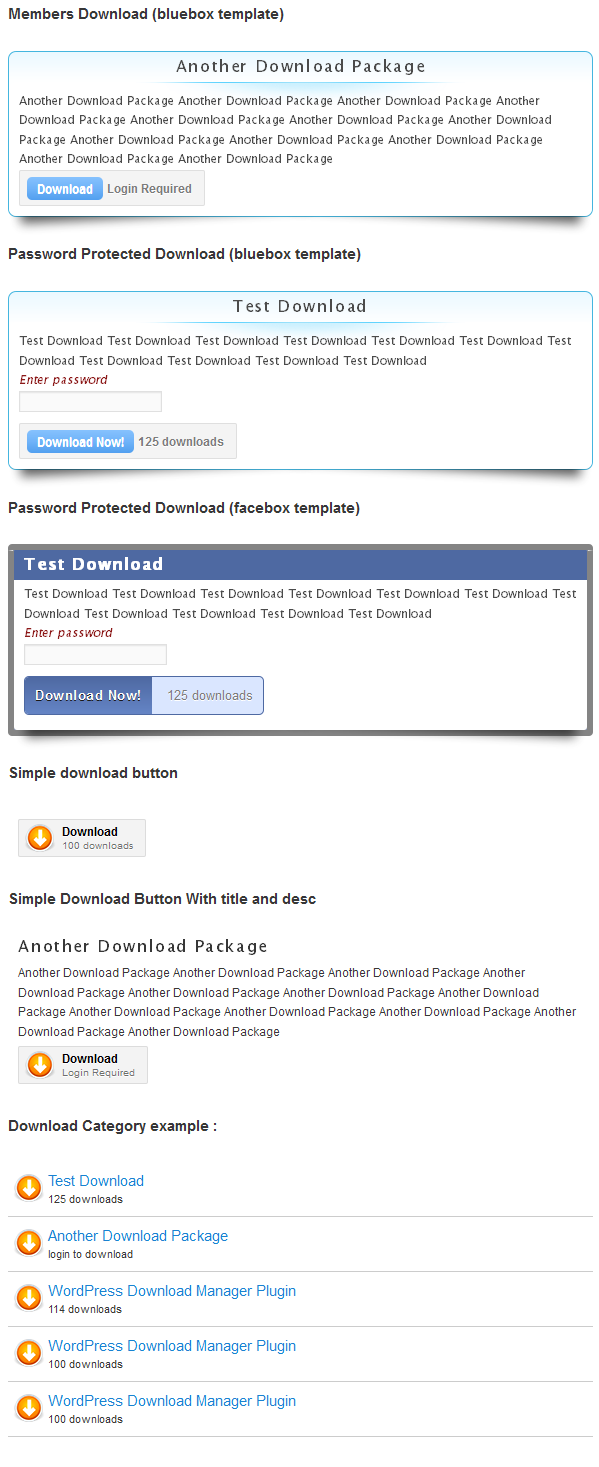The height and width of the screenshot is (1467, 599).
Task: Open WordPress Download Manager Plugin link with 114 downloads
Action: [x=172, y=1291]
